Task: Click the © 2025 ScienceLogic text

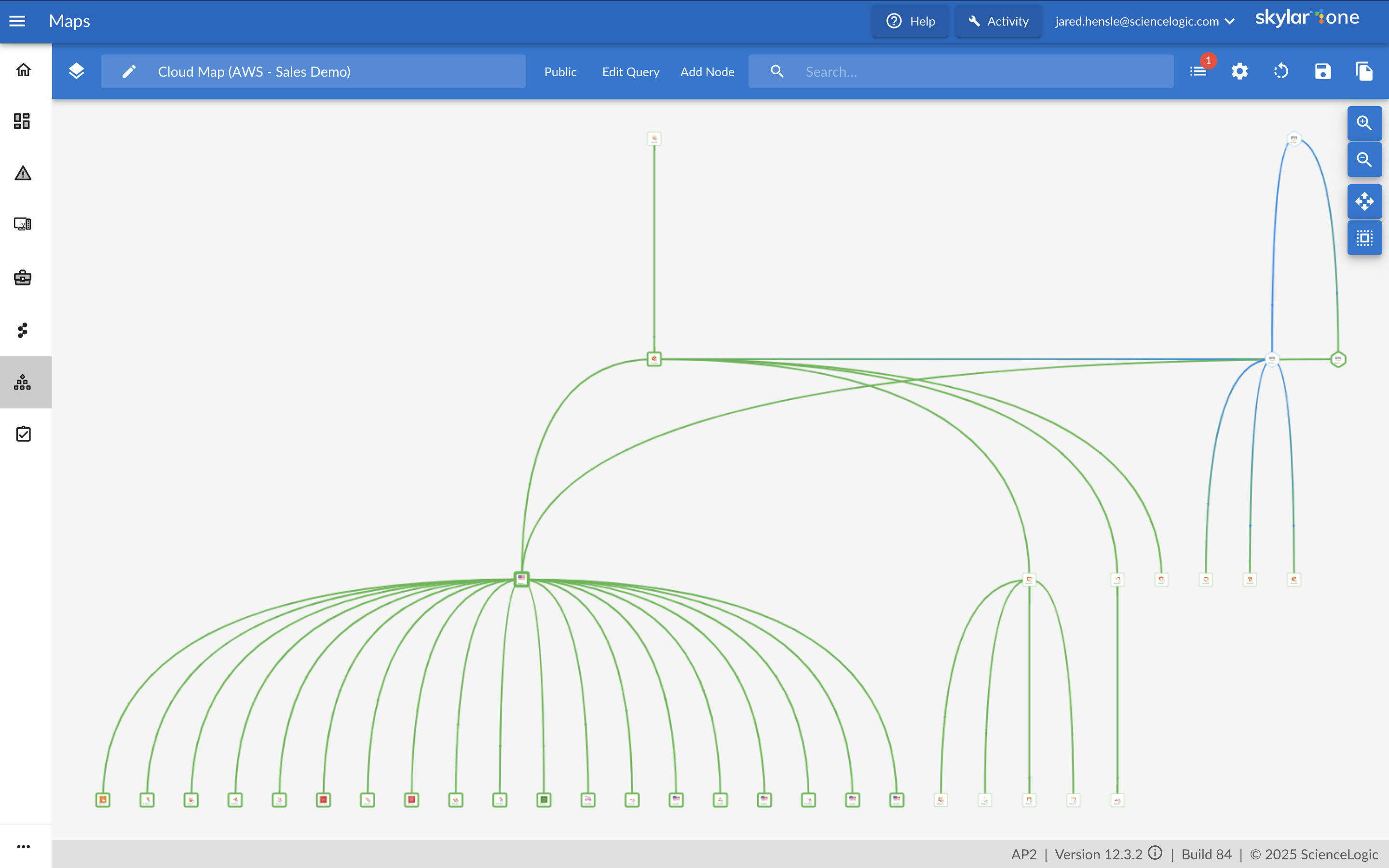Action: coord(1314,854)
